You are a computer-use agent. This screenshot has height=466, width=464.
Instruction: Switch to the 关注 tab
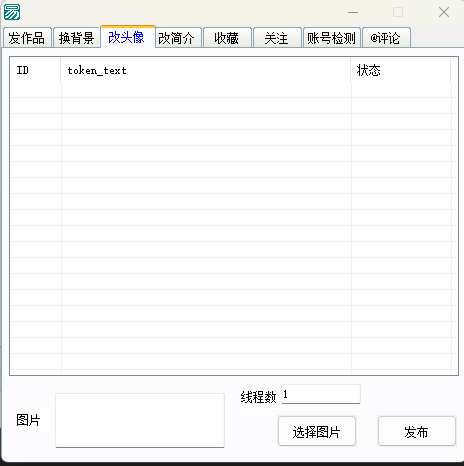[x=277, y=38]
